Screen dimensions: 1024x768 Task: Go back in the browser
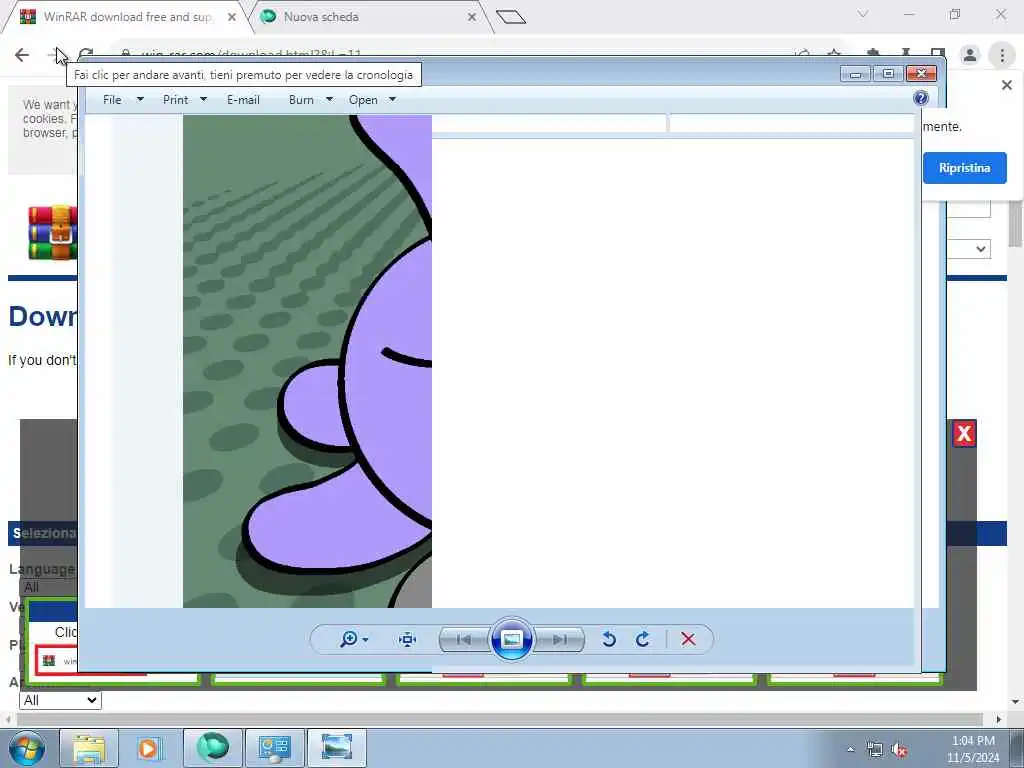(x=22, y=55)
